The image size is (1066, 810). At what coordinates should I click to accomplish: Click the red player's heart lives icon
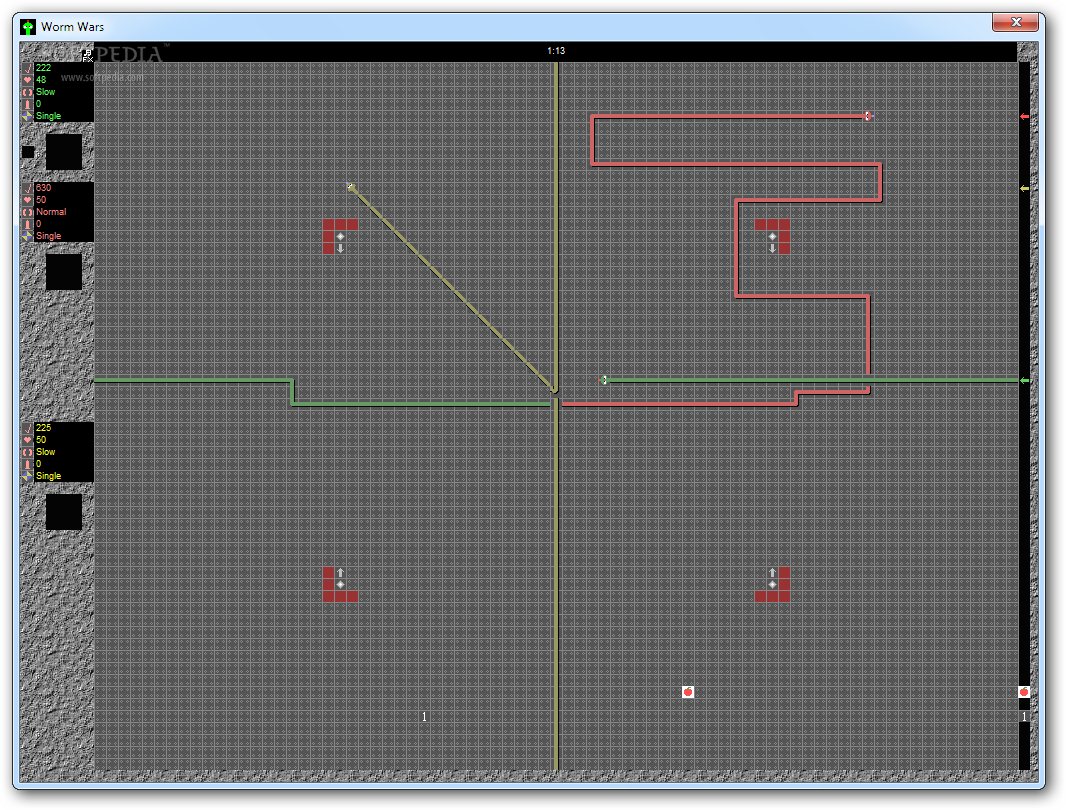pyautogui.click(x=28, y=200)
